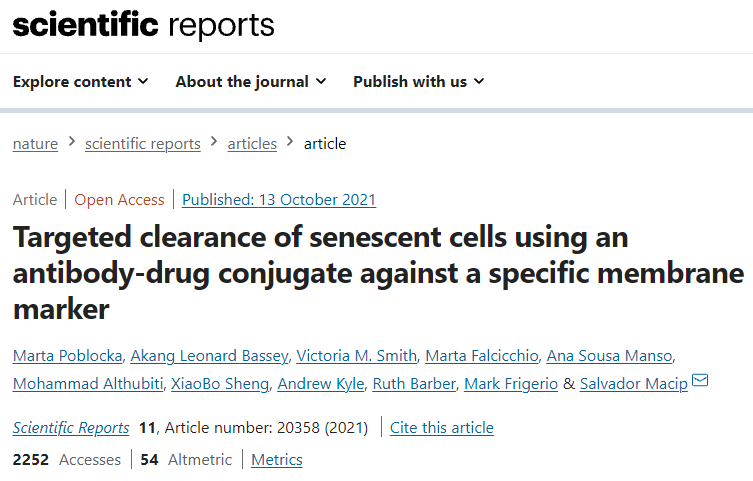Screen dimensions: 753x481
Task: Open the About the journal menu
Action: [251, 82]
